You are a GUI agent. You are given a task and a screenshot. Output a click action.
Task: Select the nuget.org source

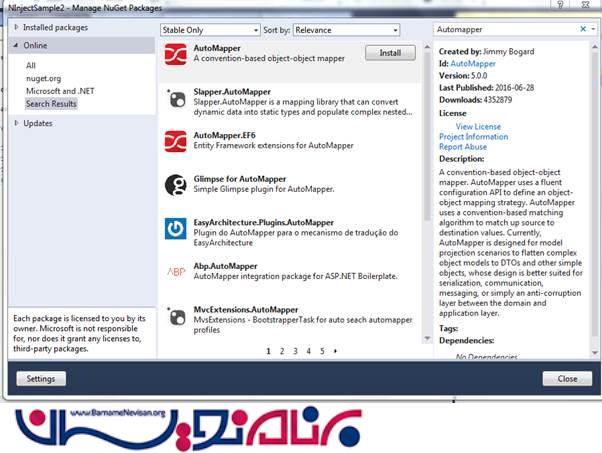pyautogui.click(x=43, y=78)
